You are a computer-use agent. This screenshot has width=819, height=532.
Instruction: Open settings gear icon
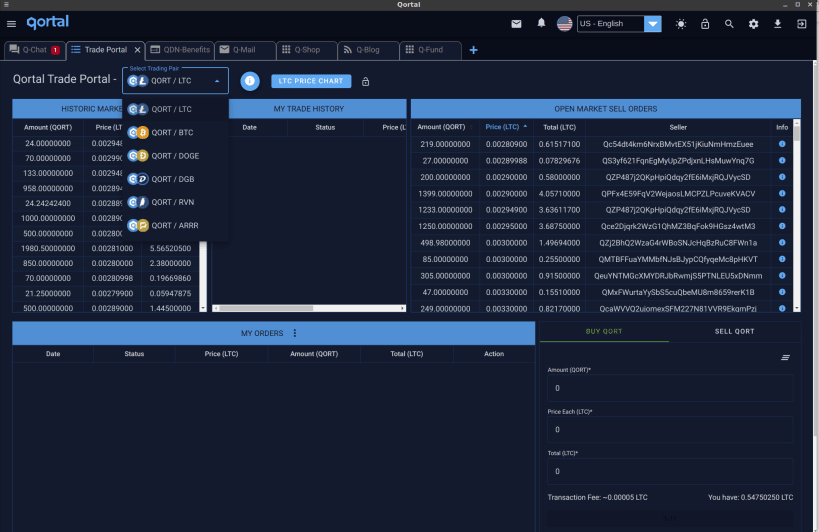pos(753,24)
